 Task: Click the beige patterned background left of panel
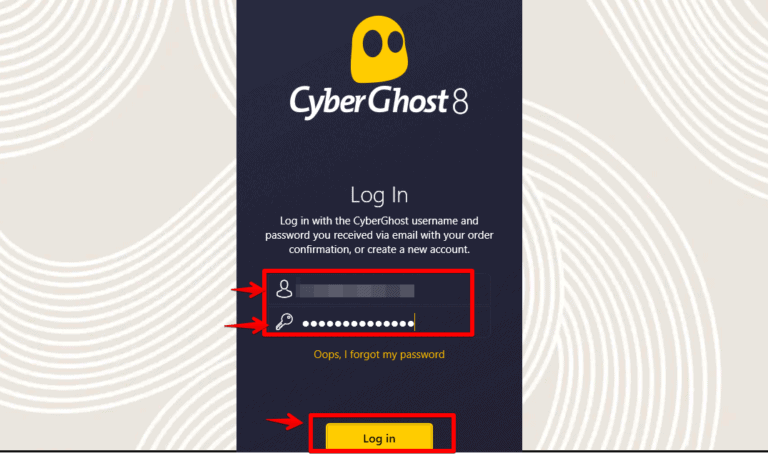click(x=118, y=225)
